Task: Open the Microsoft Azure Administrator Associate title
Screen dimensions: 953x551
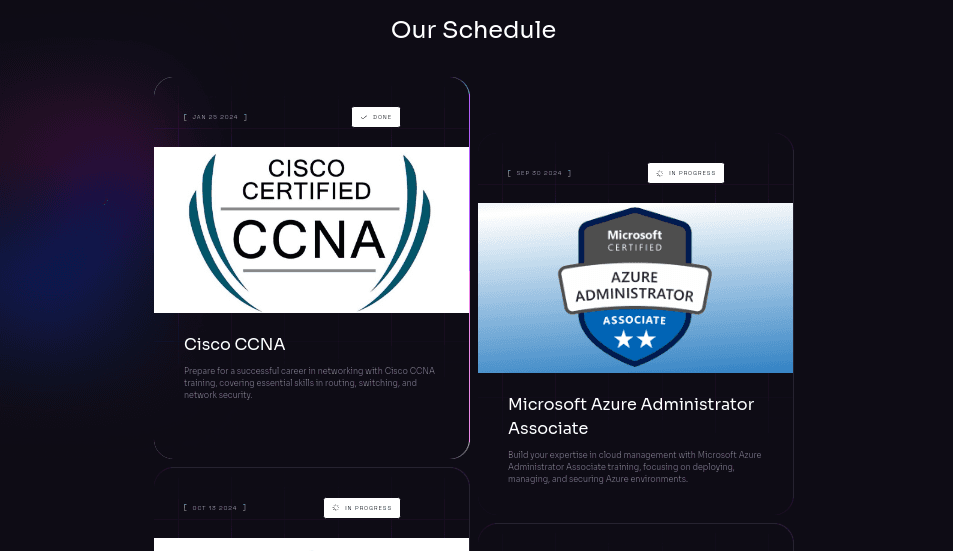Action: point(631,416)
